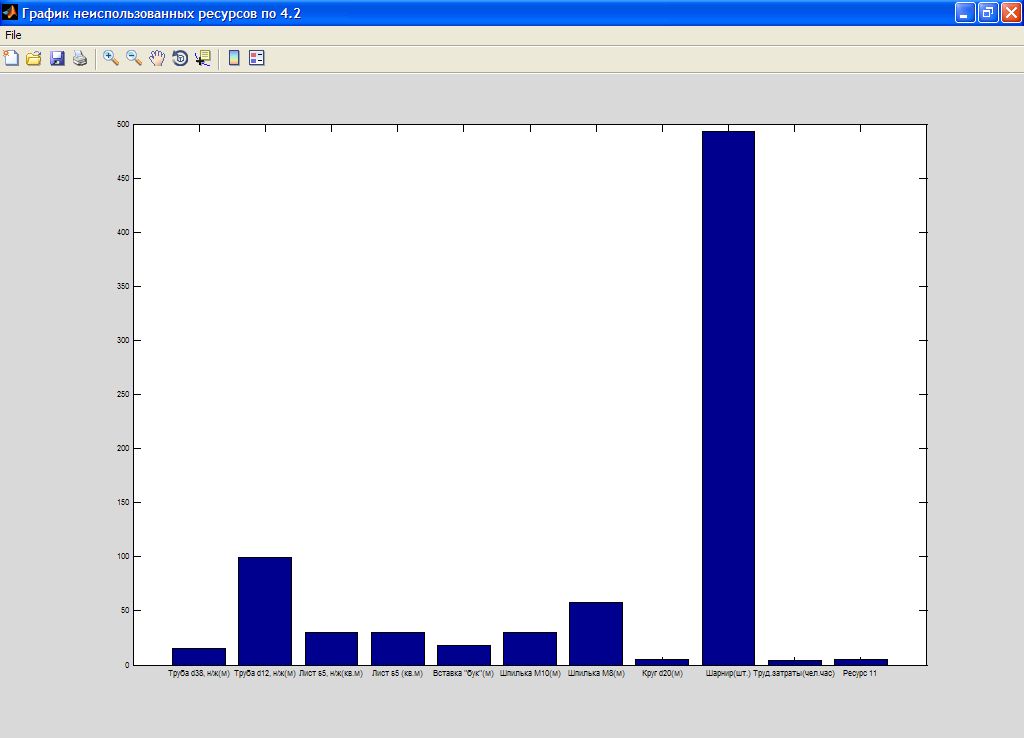Image resolution: width=1024 pixels, height=738 pixels.
Task: Click the Ресурс 11 axis label
Action: (860, 674)
